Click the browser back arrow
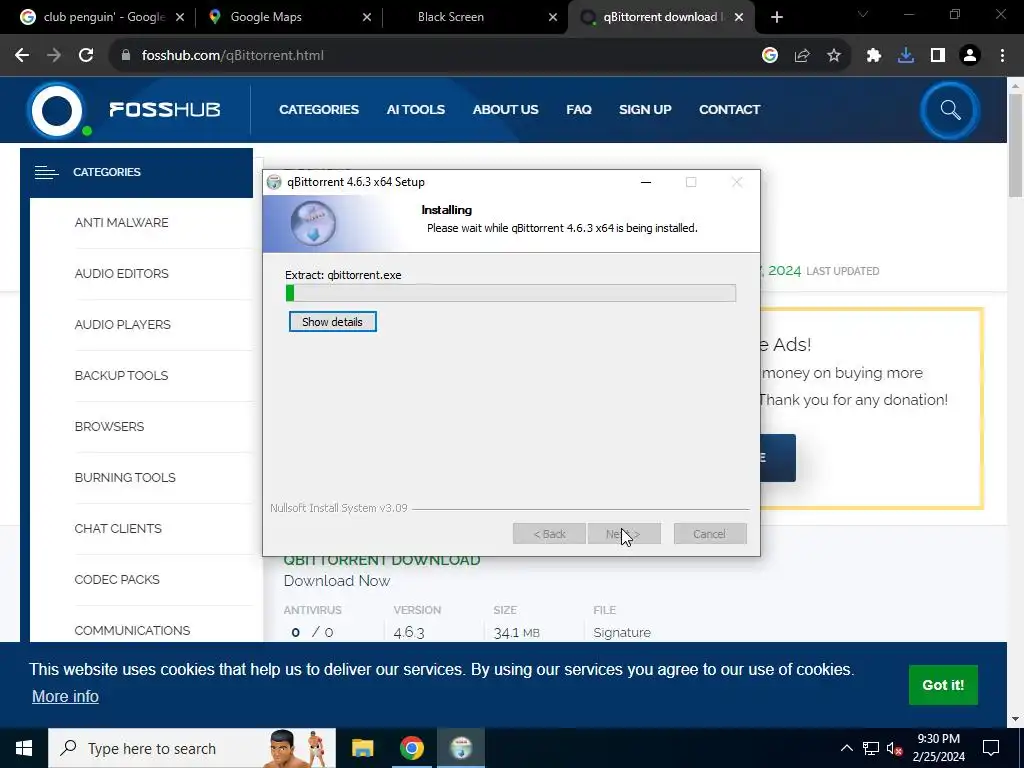 tap(22, 56)
